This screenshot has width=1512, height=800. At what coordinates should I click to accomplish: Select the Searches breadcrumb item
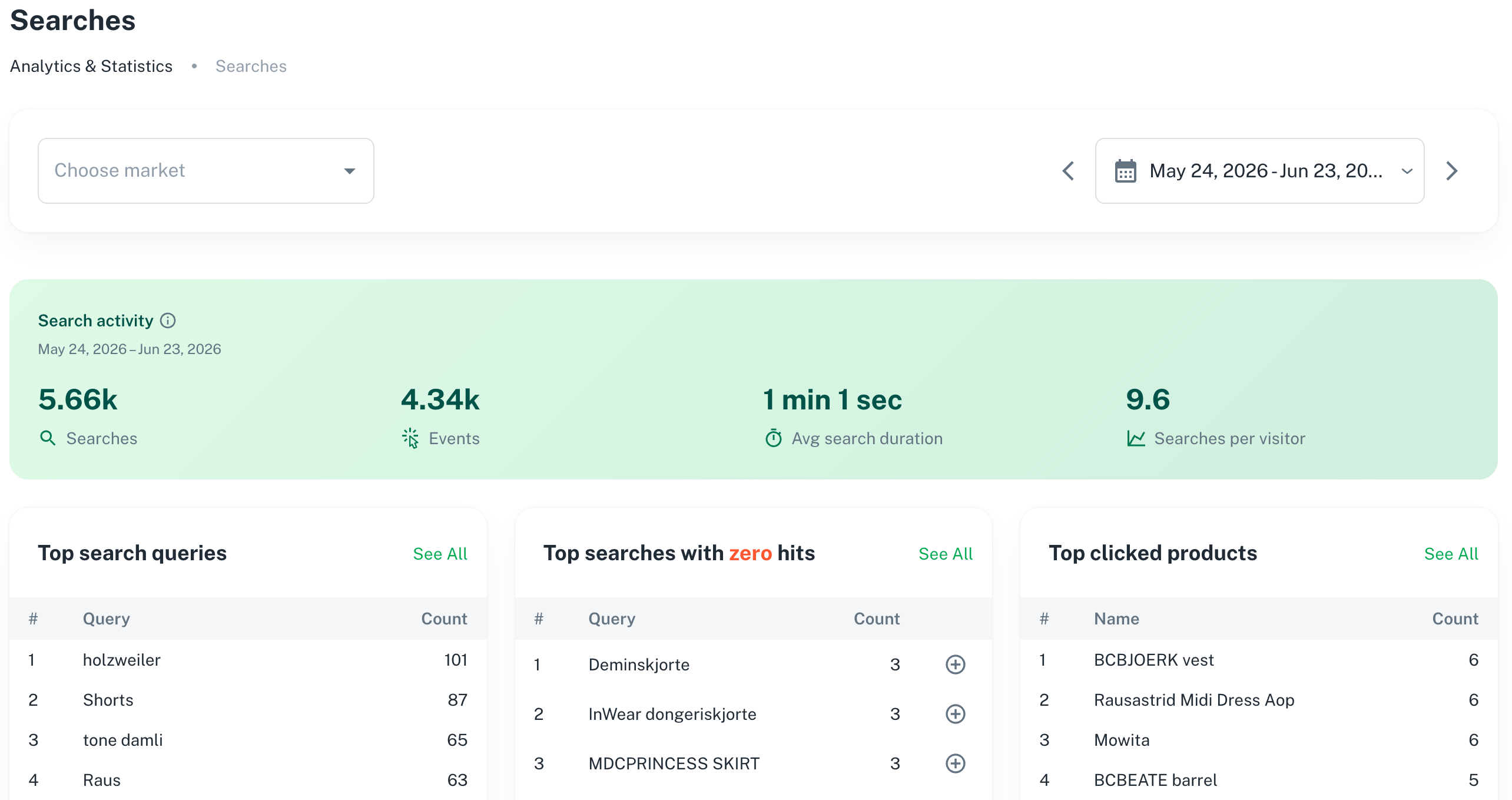(251, 66)
